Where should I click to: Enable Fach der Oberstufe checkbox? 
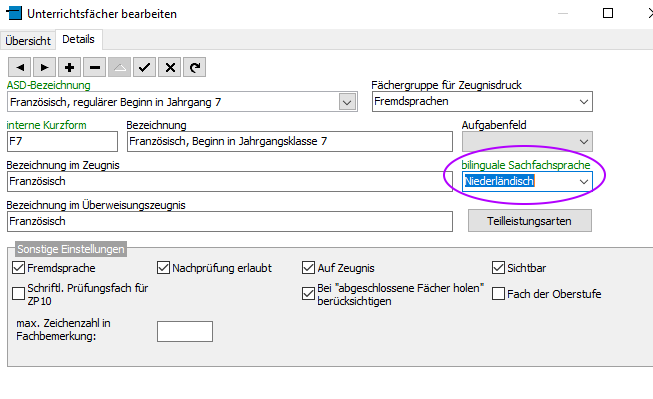pos(498,294)
